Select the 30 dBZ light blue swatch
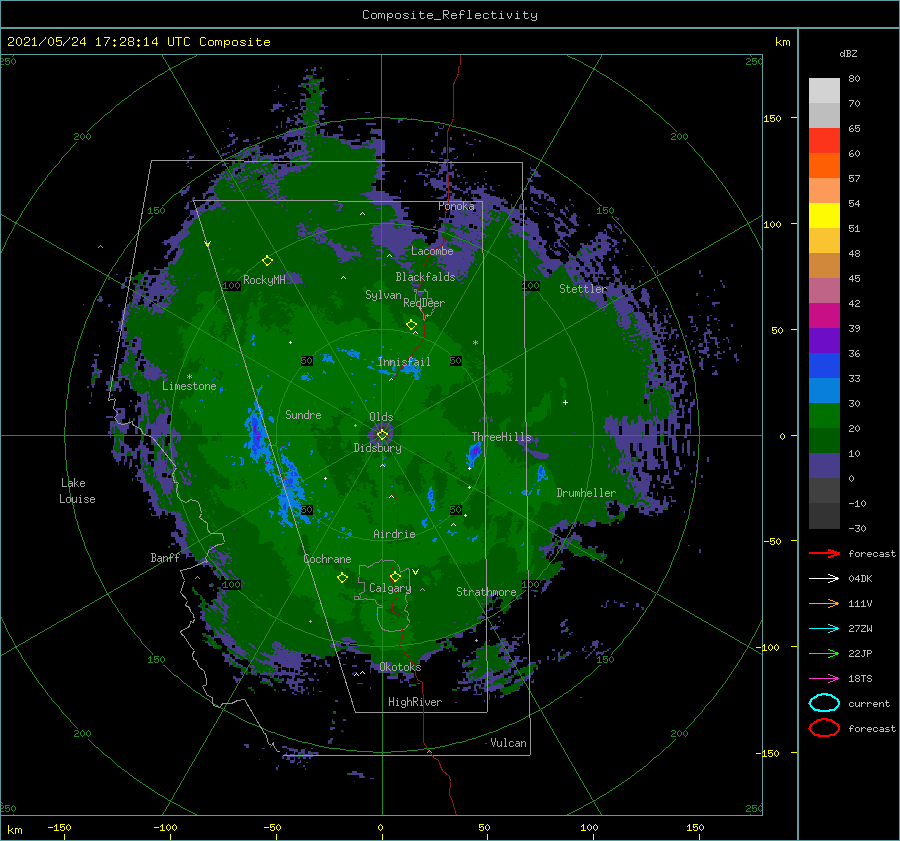The height and width of the screenshot is (841, 900). coord(824,390)
